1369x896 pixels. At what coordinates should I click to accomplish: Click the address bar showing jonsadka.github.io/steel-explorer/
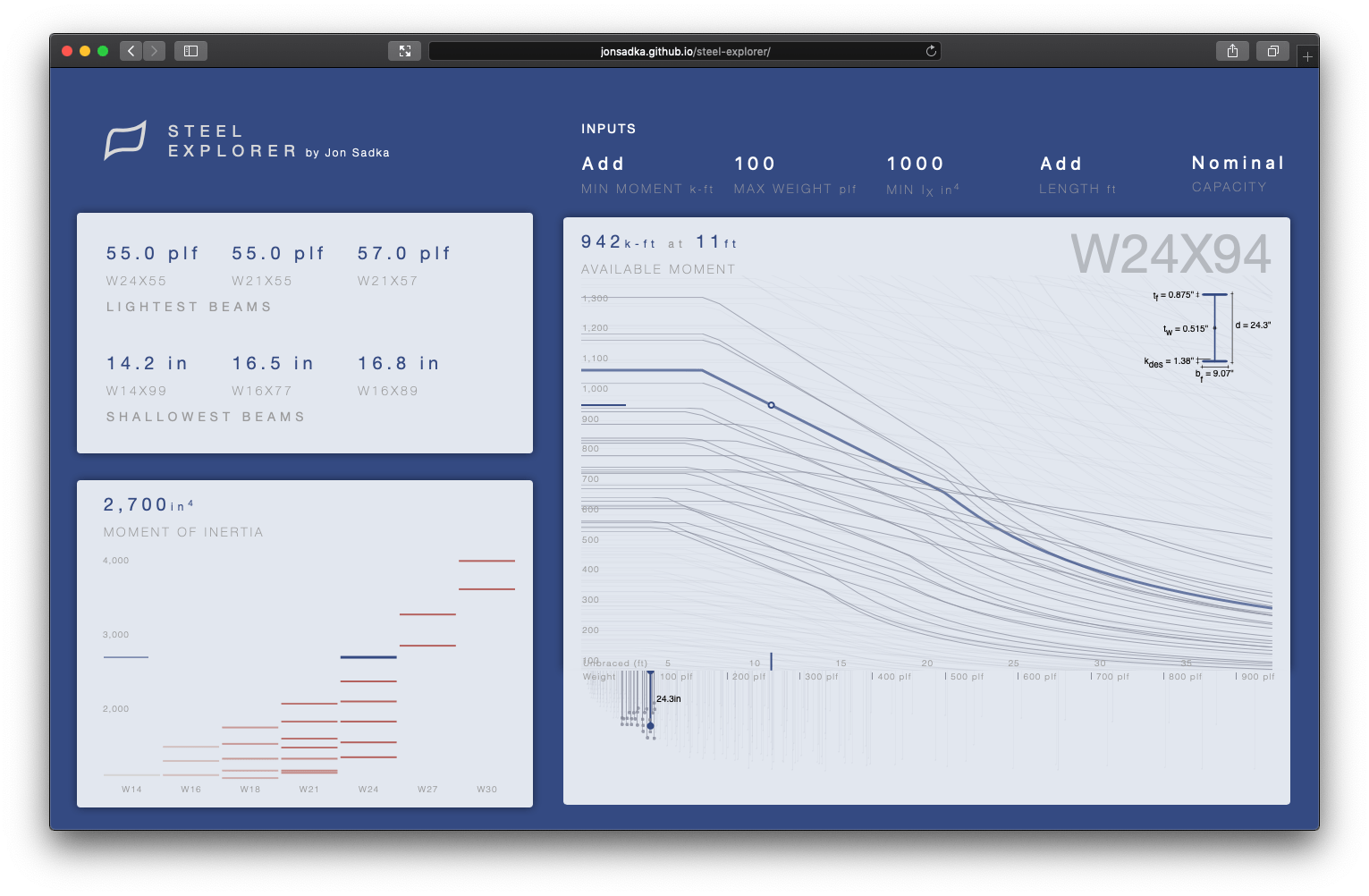click(x=685, y=51)
